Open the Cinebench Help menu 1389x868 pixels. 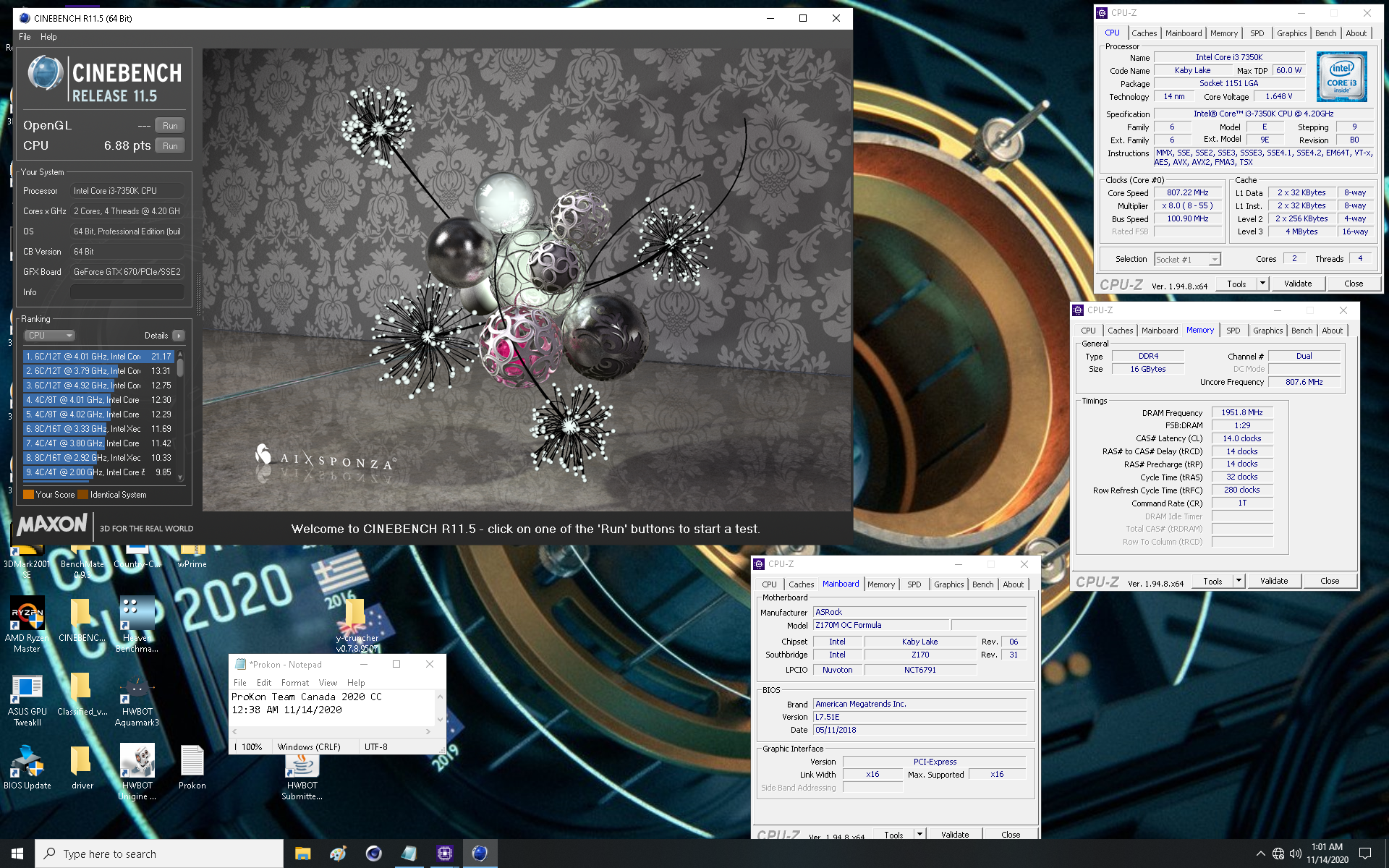point(48,37)
